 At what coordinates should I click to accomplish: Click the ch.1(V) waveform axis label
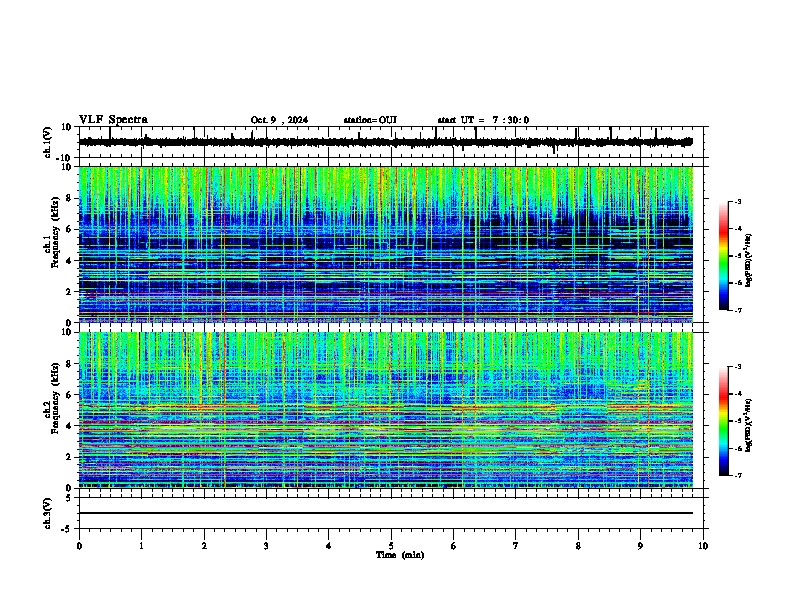[x=48, y=142]
